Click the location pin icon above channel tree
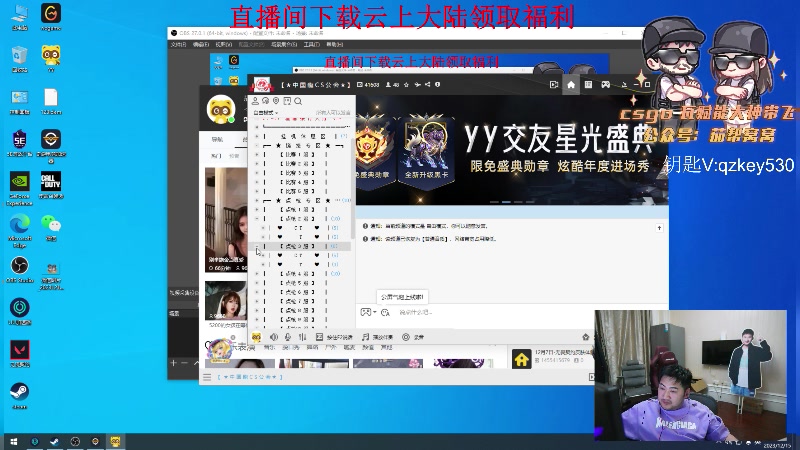 pyautogui.click(x=276, y=101)
